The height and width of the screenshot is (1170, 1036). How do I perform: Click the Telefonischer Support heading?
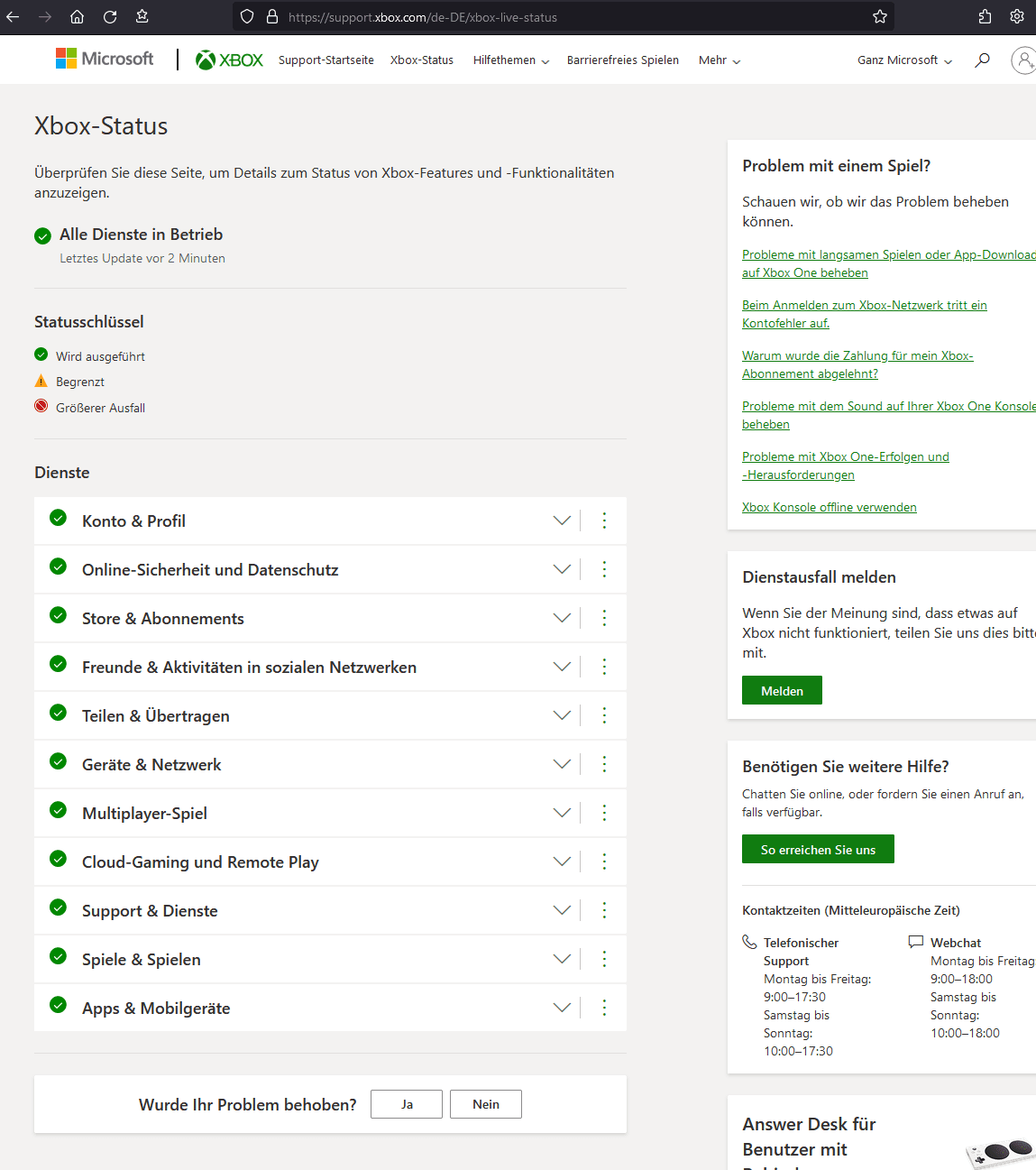pyautogui.click(x=801, y=952)
